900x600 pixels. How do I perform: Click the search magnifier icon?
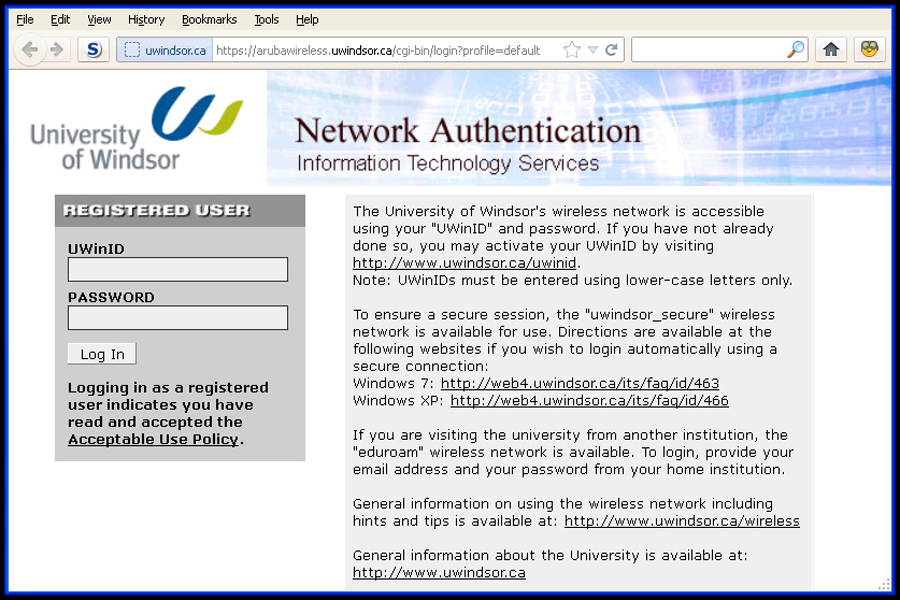point(796,50)
